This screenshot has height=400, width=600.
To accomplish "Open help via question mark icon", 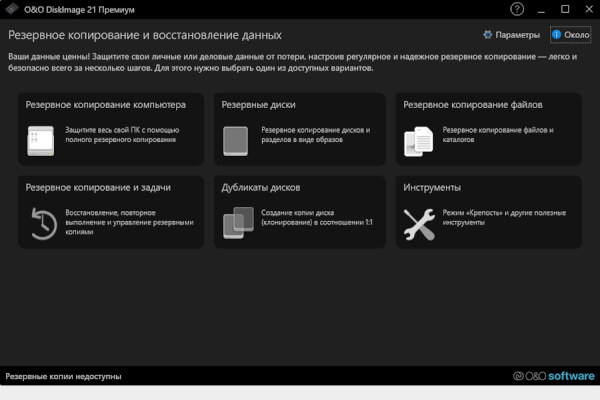I will tap(517, 9).
